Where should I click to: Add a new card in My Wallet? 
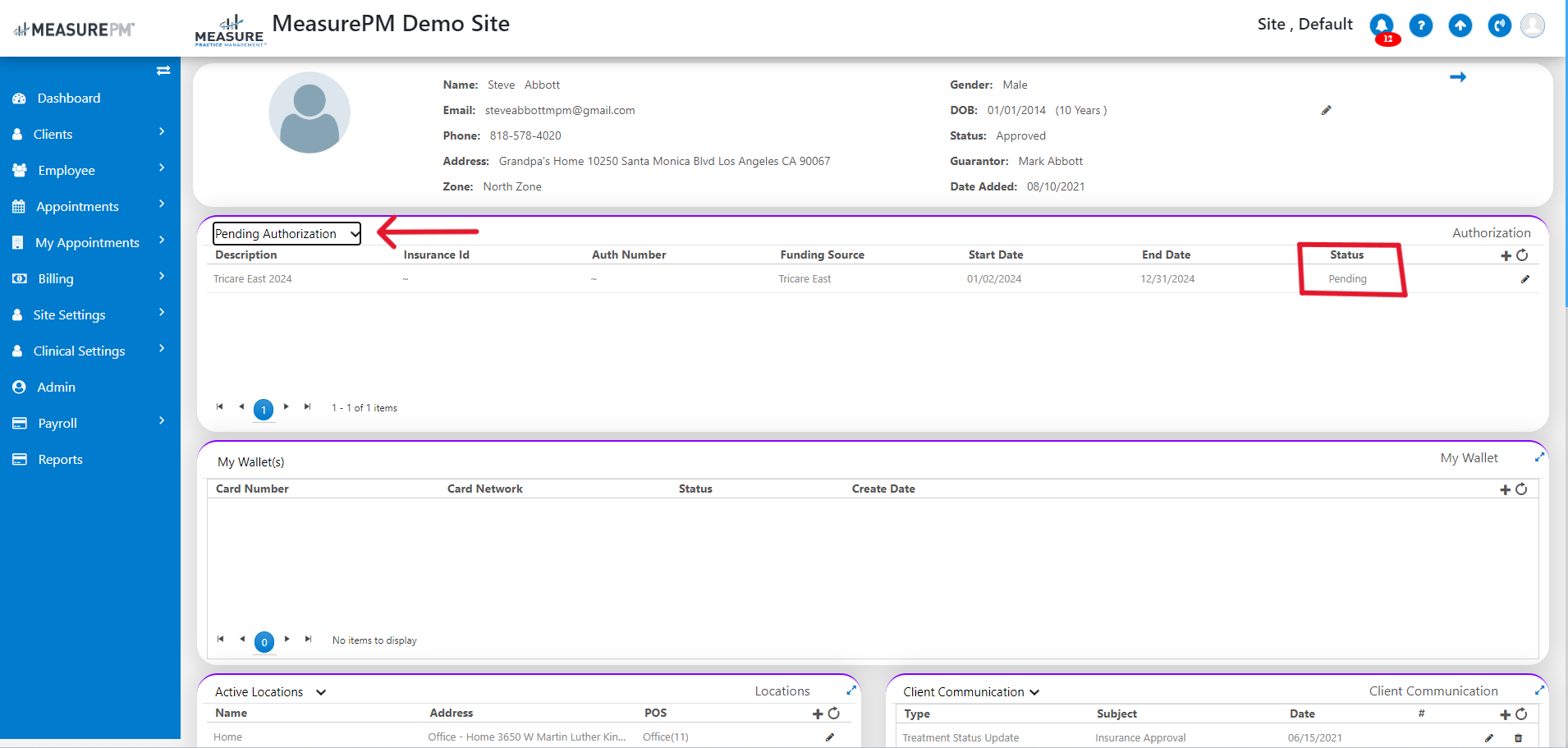[1505, 489]
